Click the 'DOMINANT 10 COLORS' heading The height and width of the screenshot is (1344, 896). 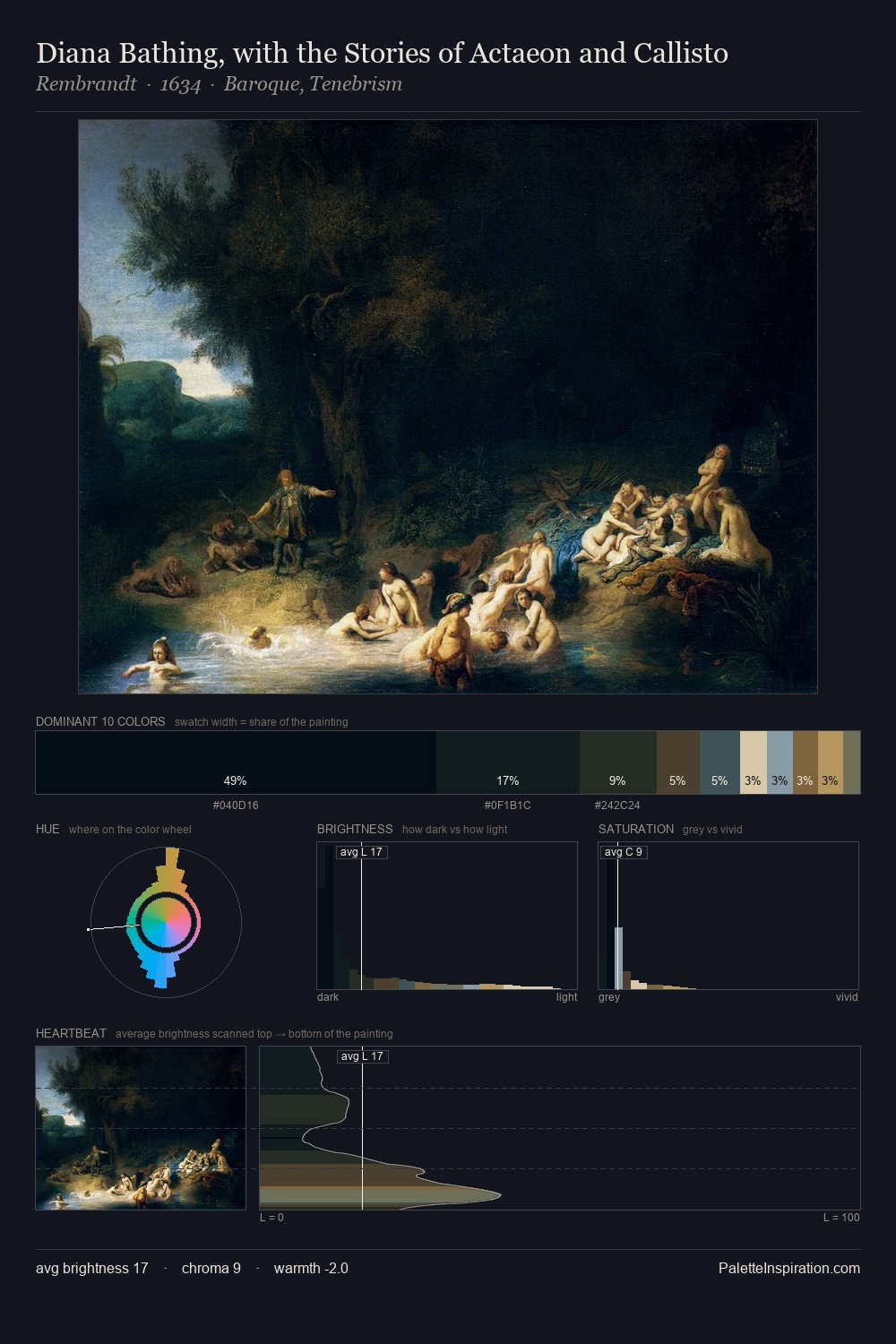point(100,721)
